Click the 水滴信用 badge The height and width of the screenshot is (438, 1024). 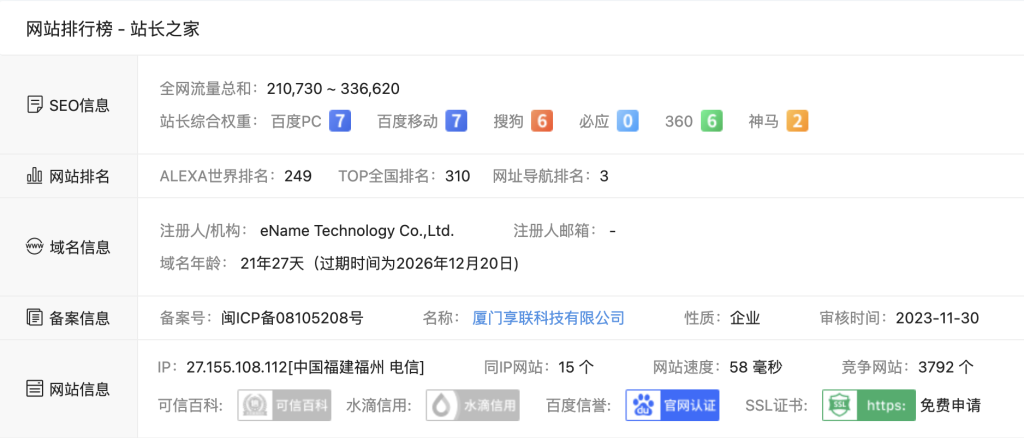pos(473,405)
